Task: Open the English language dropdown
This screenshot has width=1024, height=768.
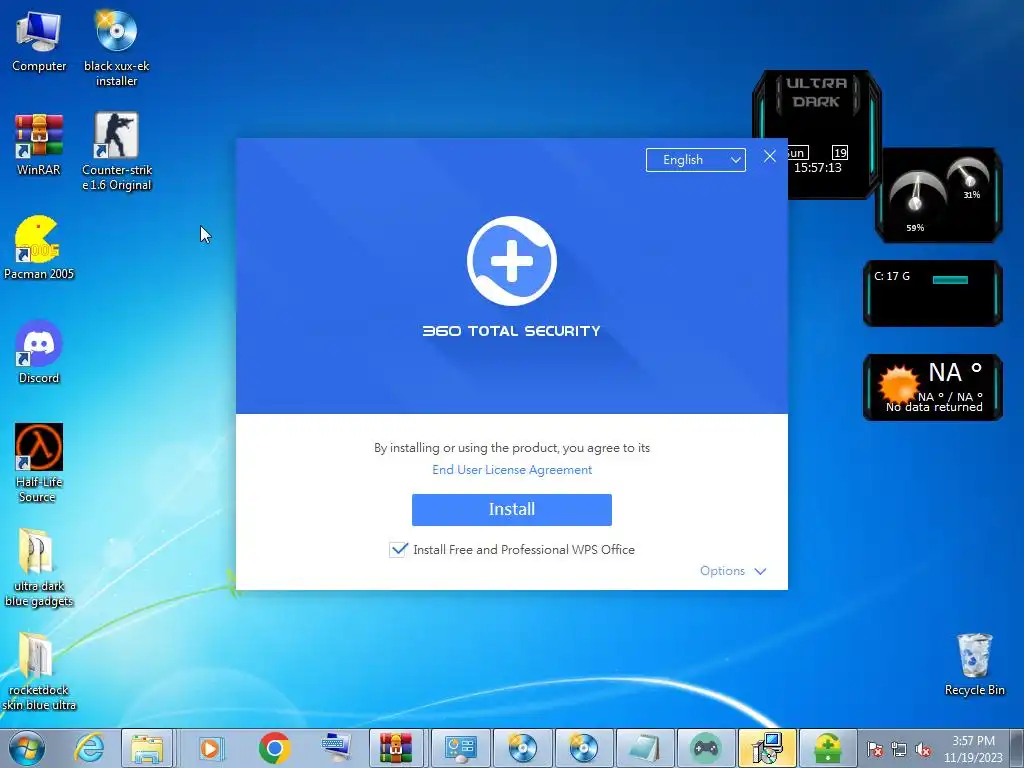Action: coord(696,160)
